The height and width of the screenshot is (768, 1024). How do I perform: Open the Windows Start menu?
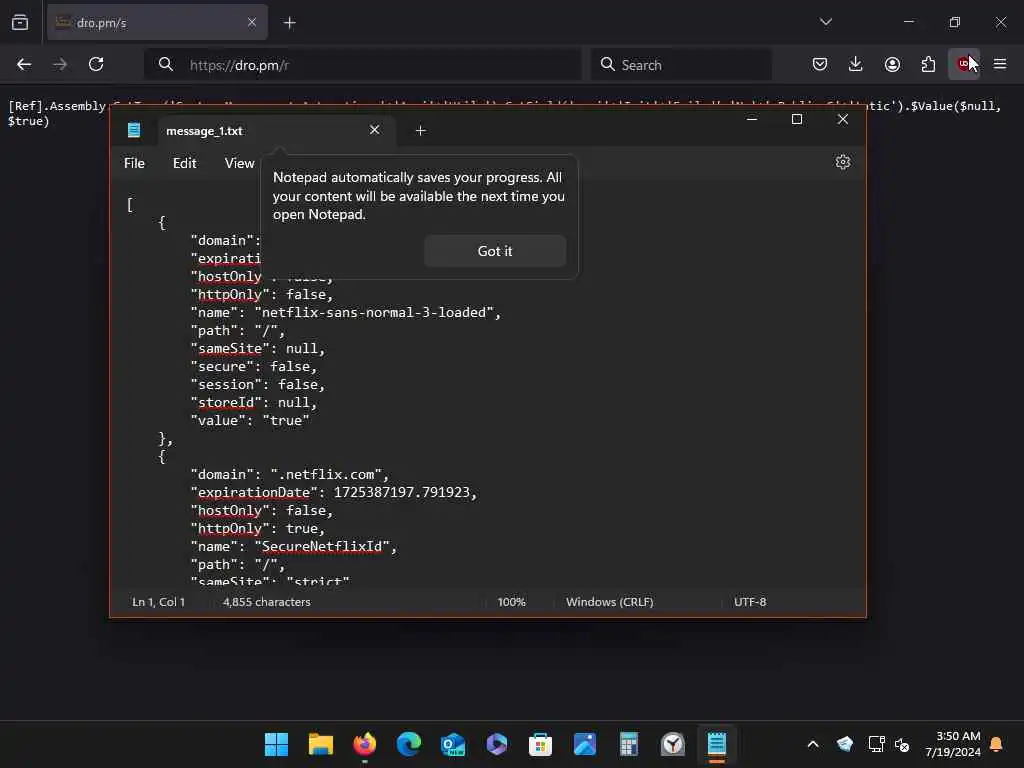point(276,744)
